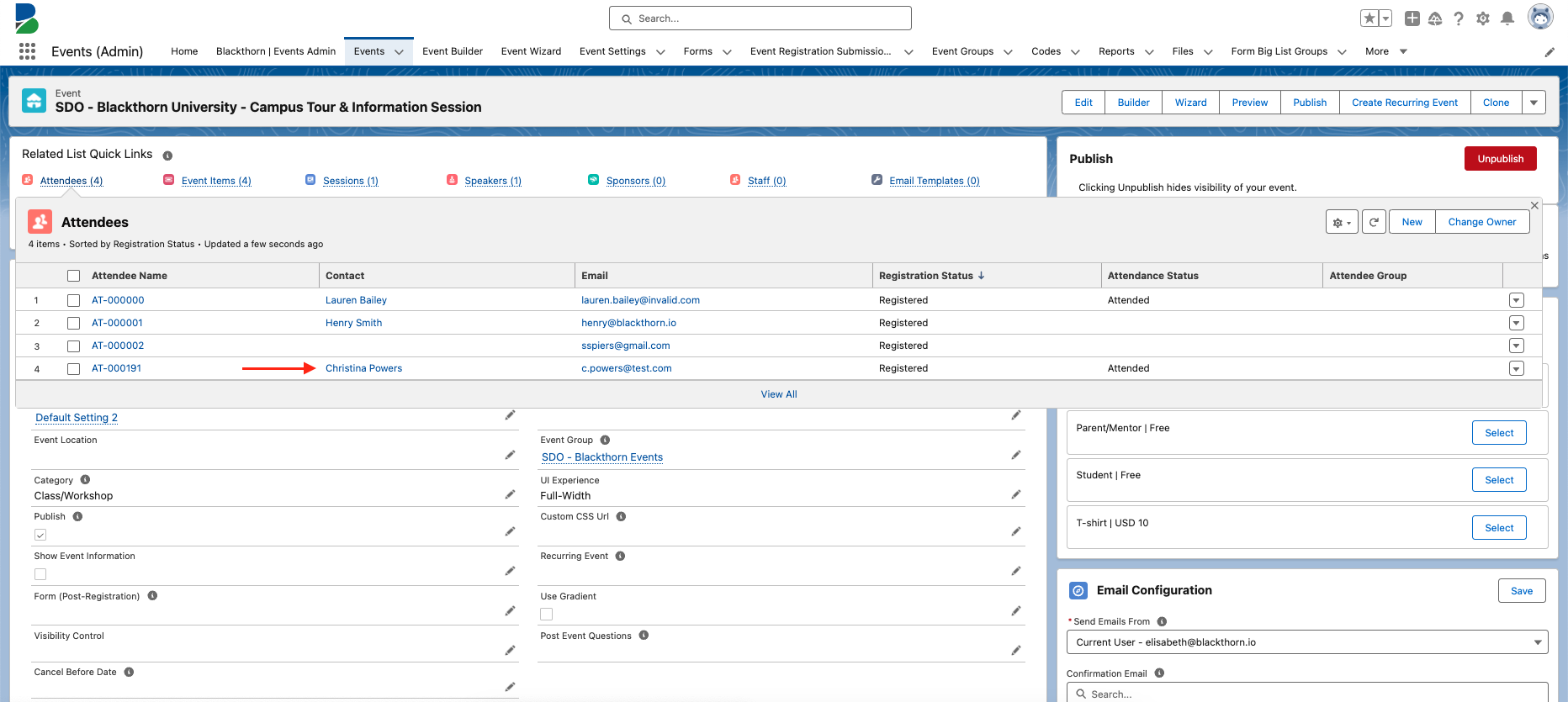The width and height of the screenshot is (1568, 702).
Task: Select the T-shirt | USD 10 item
Action: 1499,528
